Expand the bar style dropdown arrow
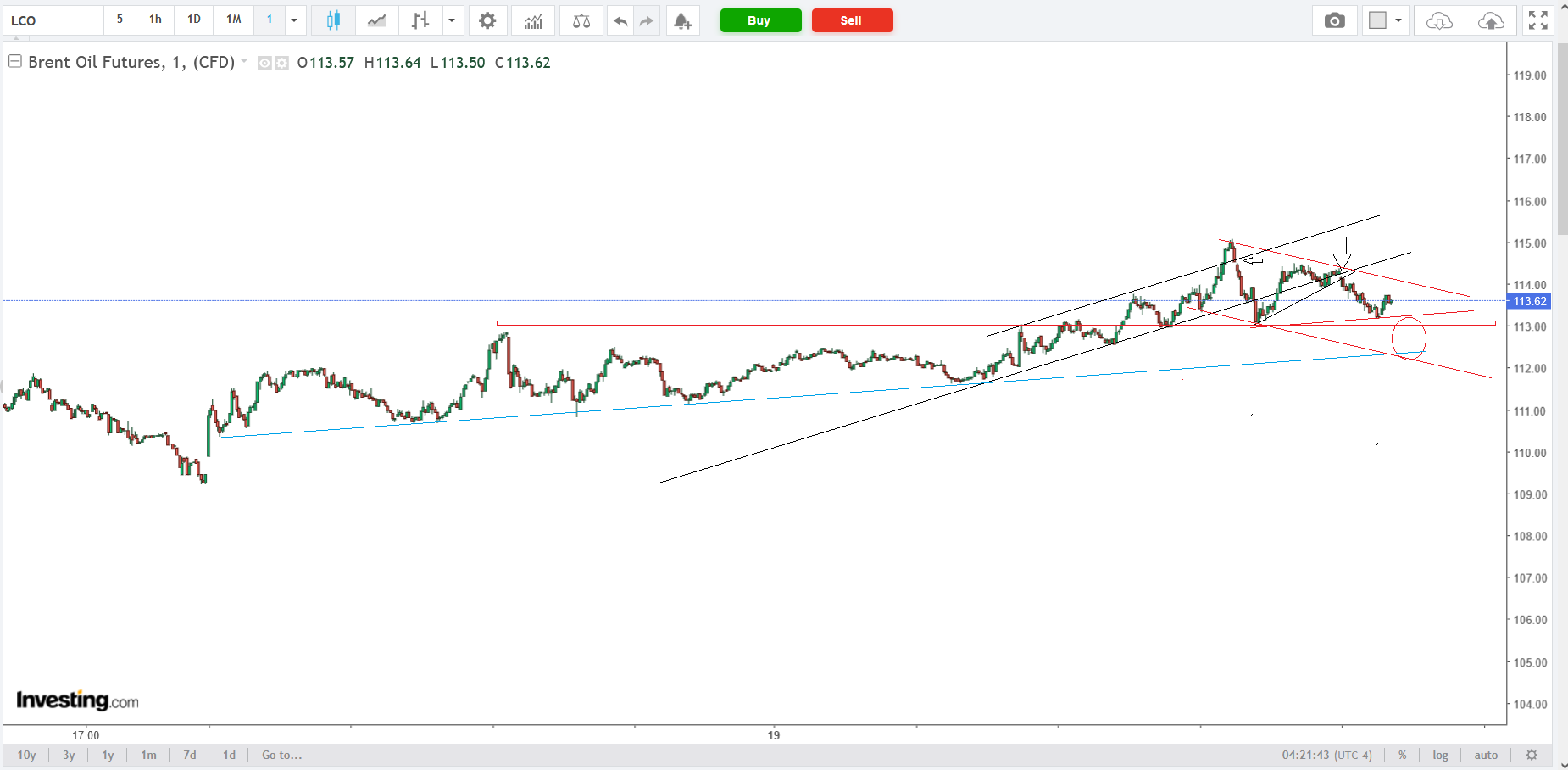This screenshot has width=1568, height=770. [452, 20]
